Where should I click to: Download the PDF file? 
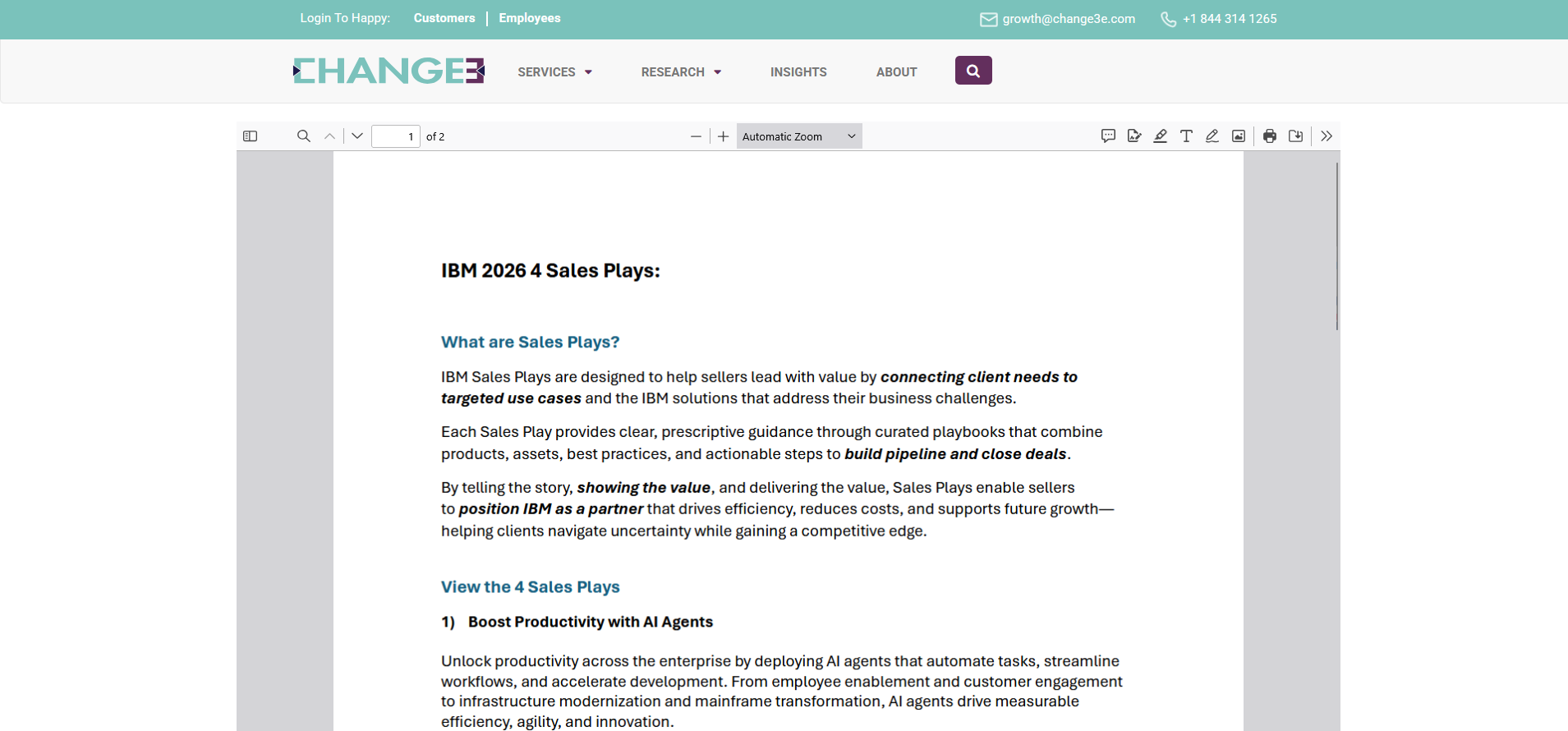pos(1296,136)
